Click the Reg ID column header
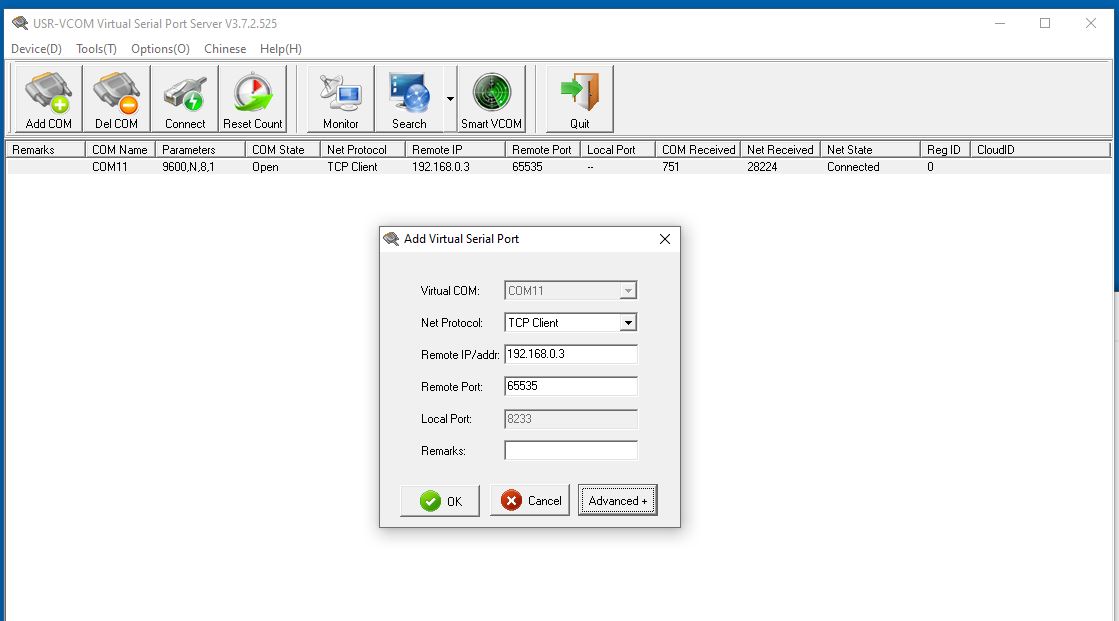This screenshot has width=1119, height=621. (x=944, y=150)
